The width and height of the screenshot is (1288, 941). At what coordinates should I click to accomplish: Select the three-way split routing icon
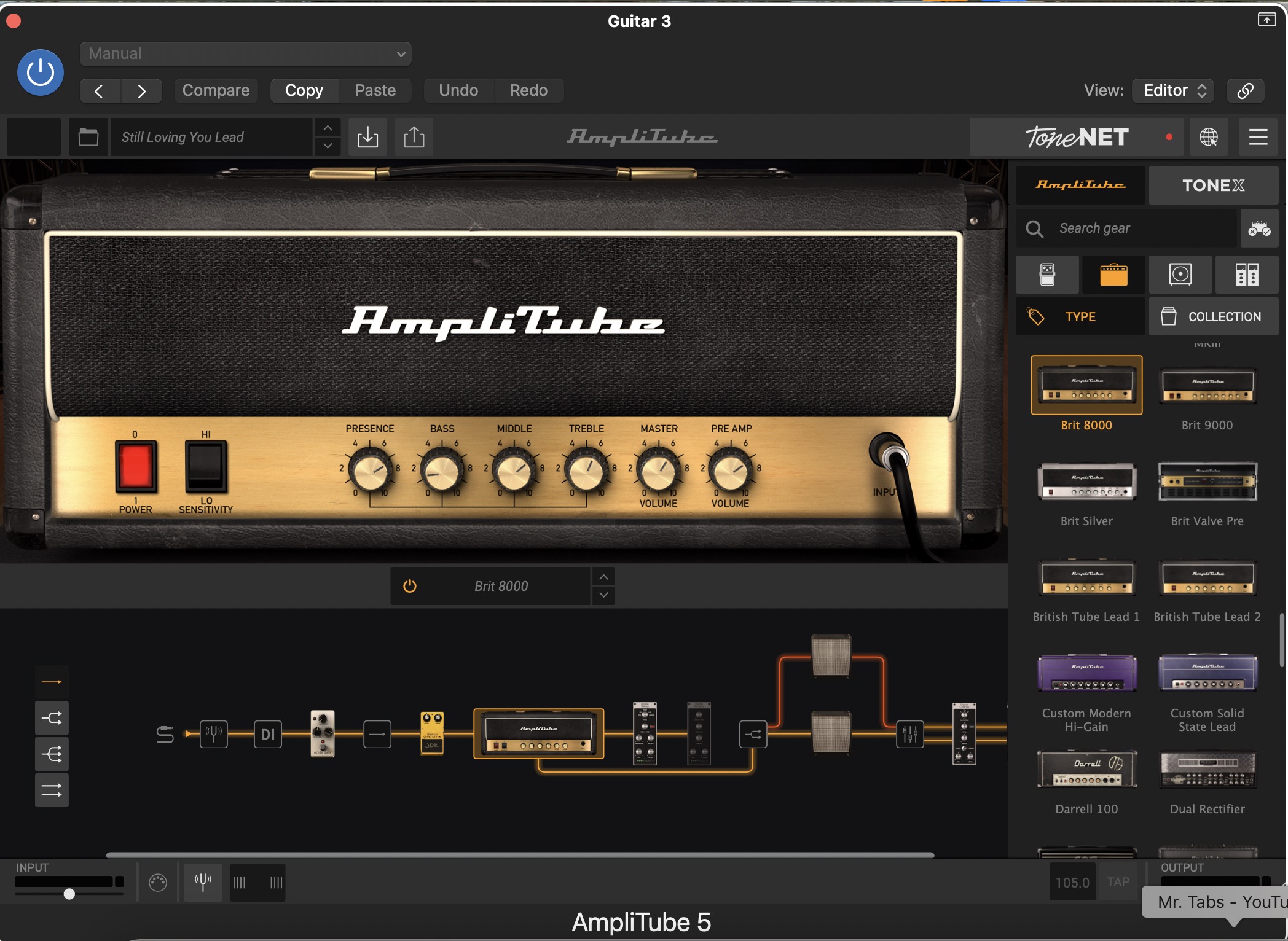pyautogui.click(x=52, y=754)
